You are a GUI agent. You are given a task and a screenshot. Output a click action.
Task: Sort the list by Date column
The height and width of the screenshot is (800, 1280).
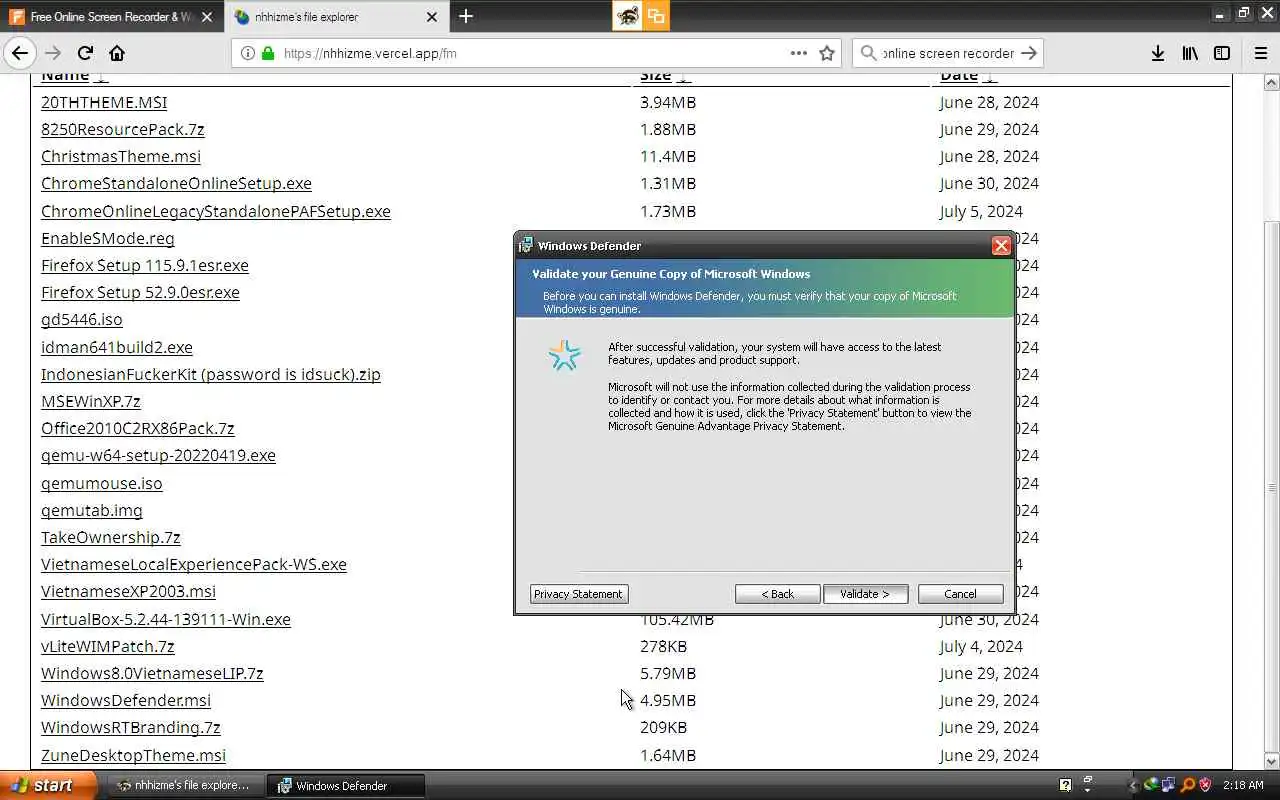[968, 75]
